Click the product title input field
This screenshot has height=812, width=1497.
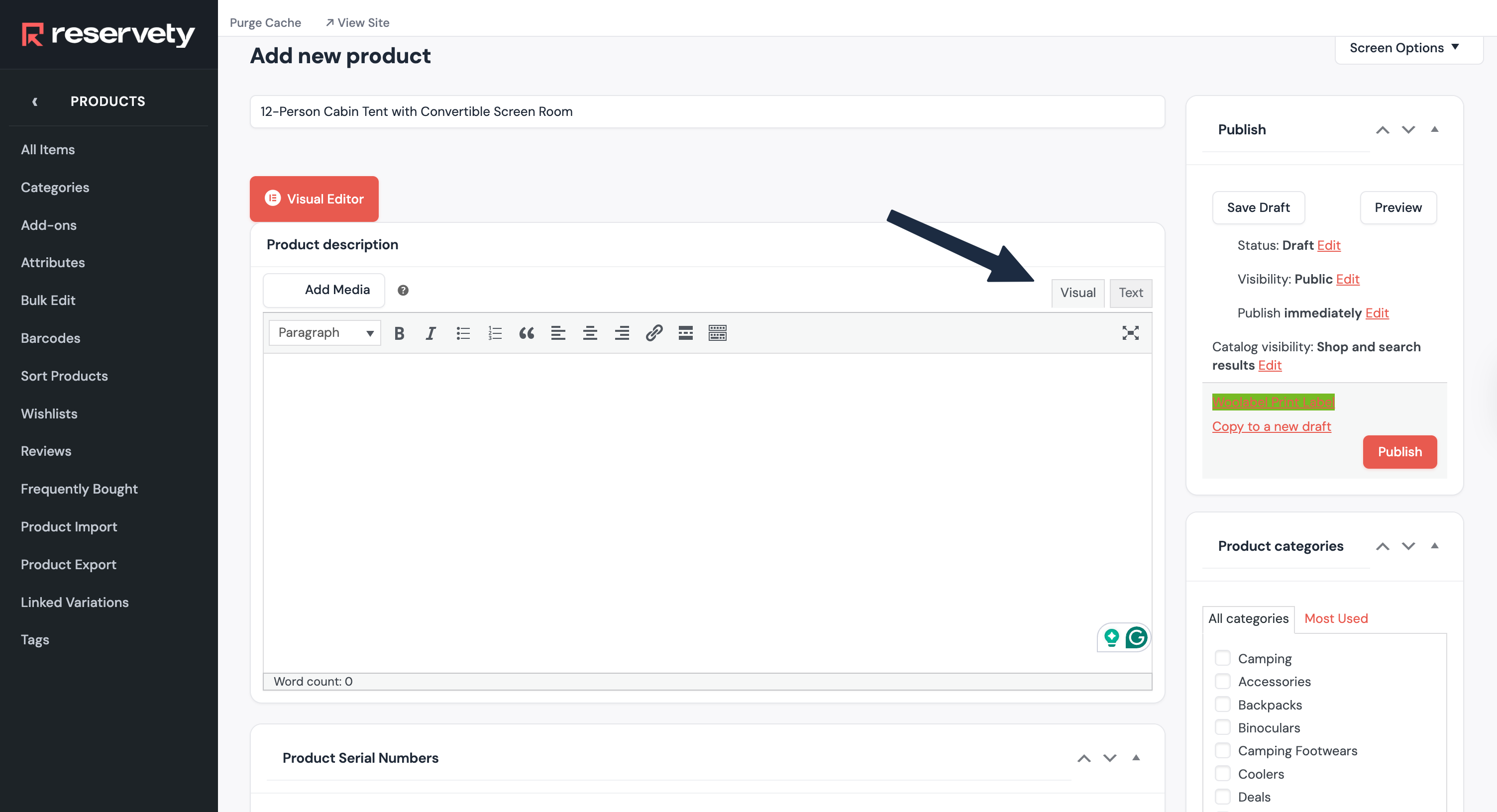[x=707, y=111]
